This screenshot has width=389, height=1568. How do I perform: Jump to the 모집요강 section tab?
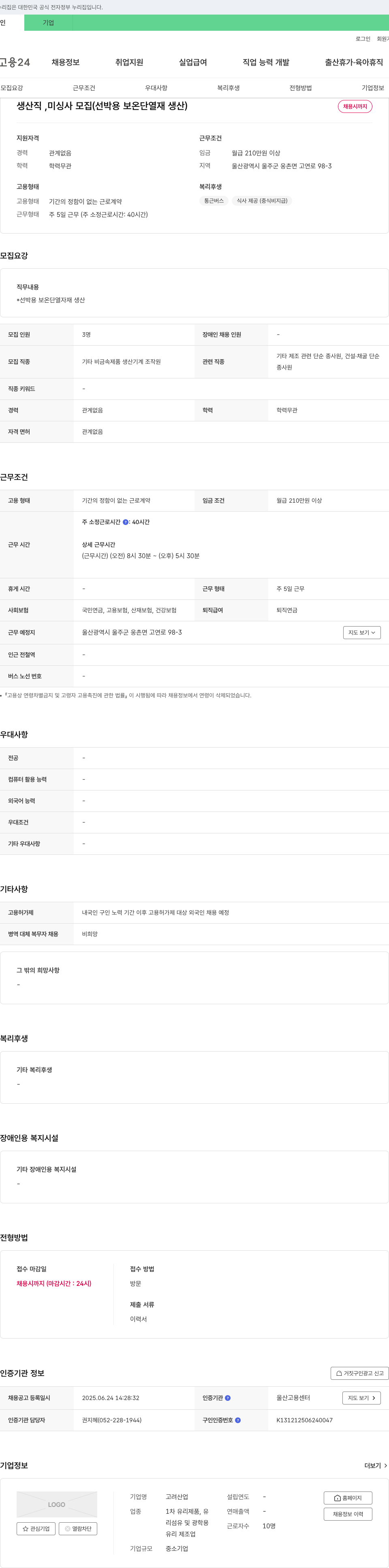pos(12,88)
